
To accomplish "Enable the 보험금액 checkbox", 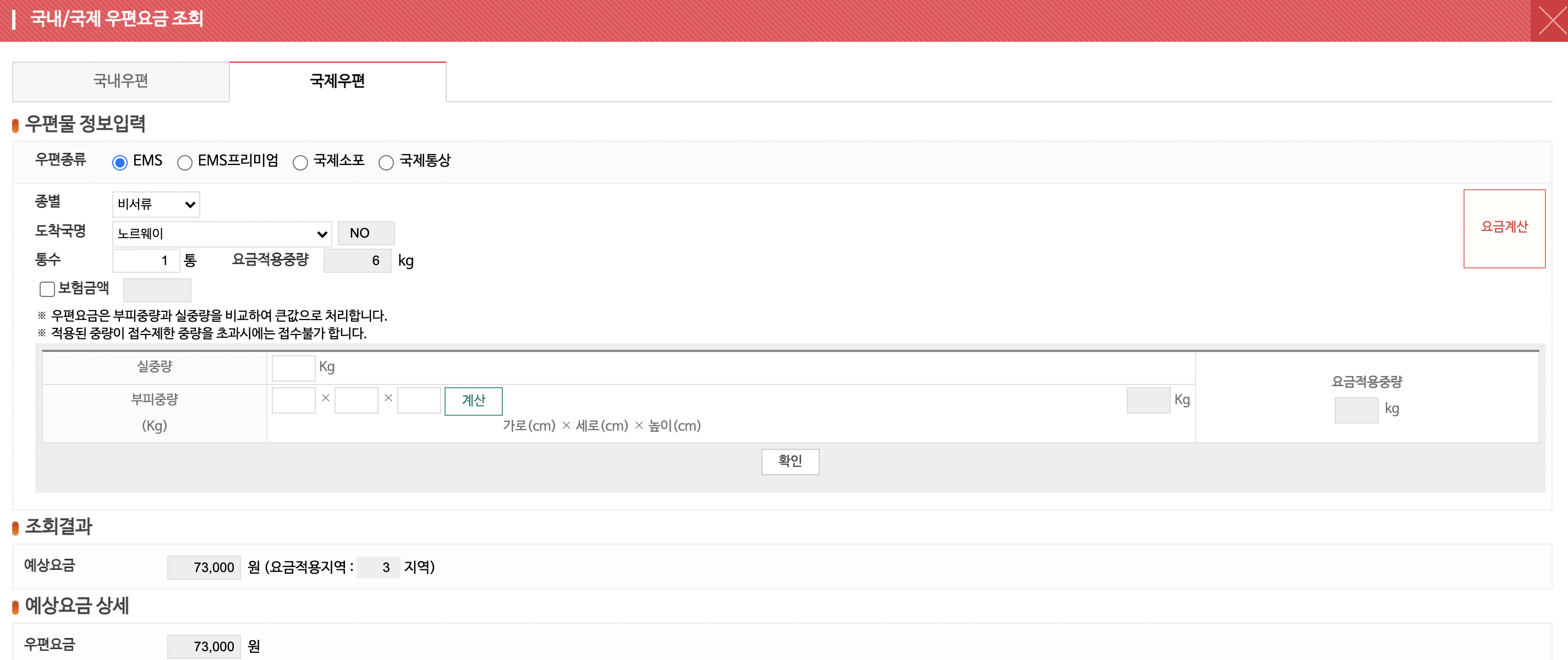I will 47,289.
